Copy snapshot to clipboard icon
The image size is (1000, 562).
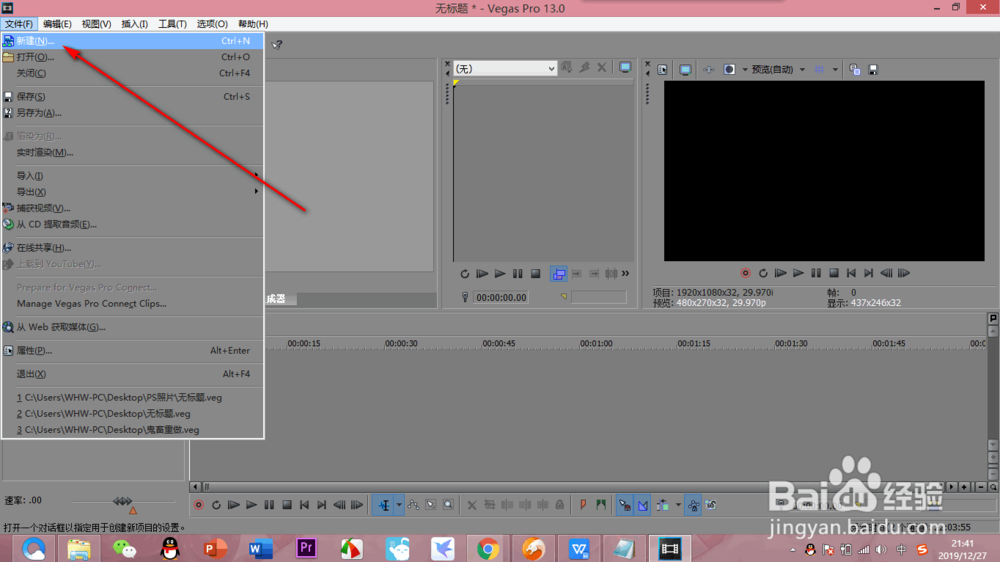855,70
